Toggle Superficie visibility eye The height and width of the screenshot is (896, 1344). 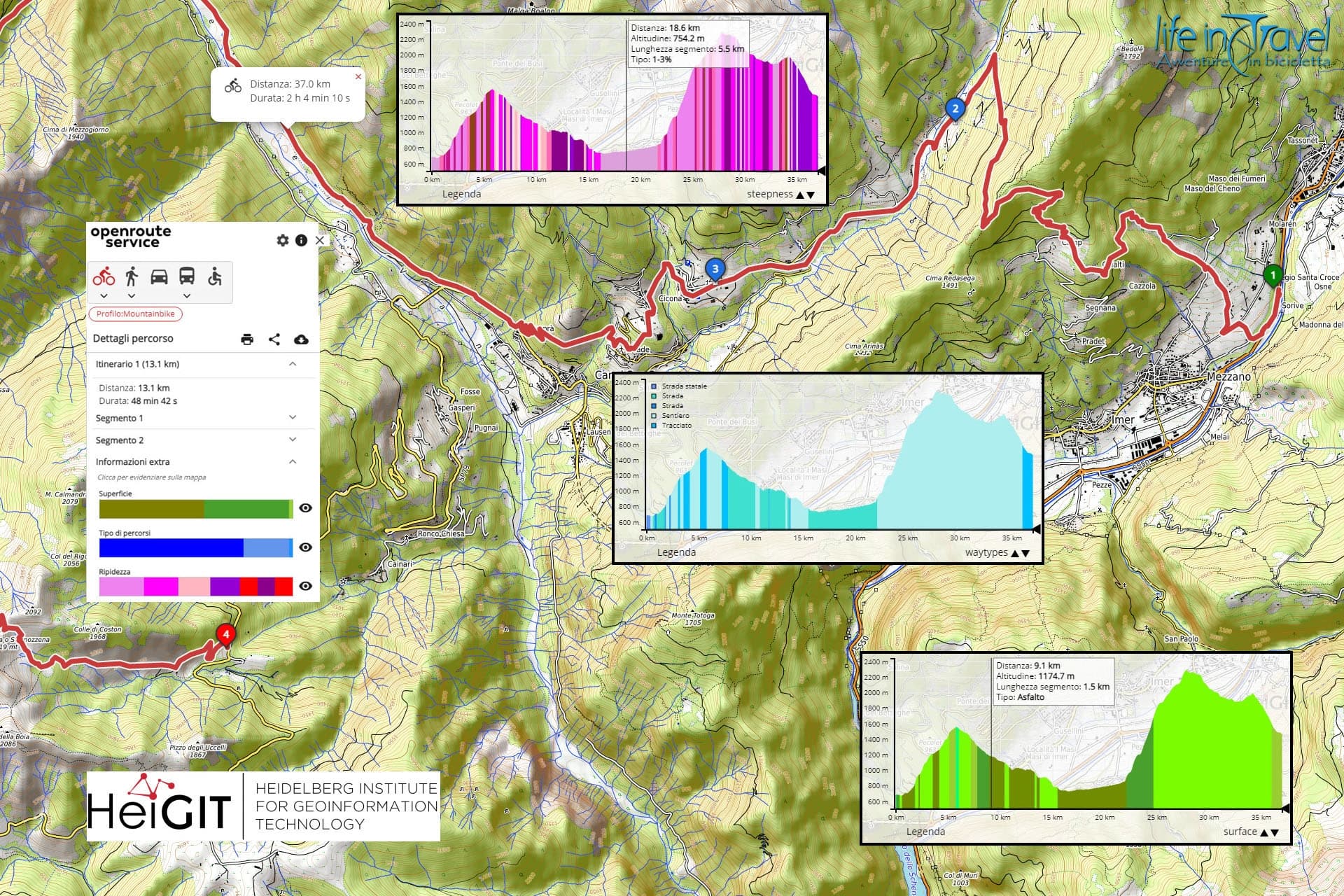click(305, 508)
